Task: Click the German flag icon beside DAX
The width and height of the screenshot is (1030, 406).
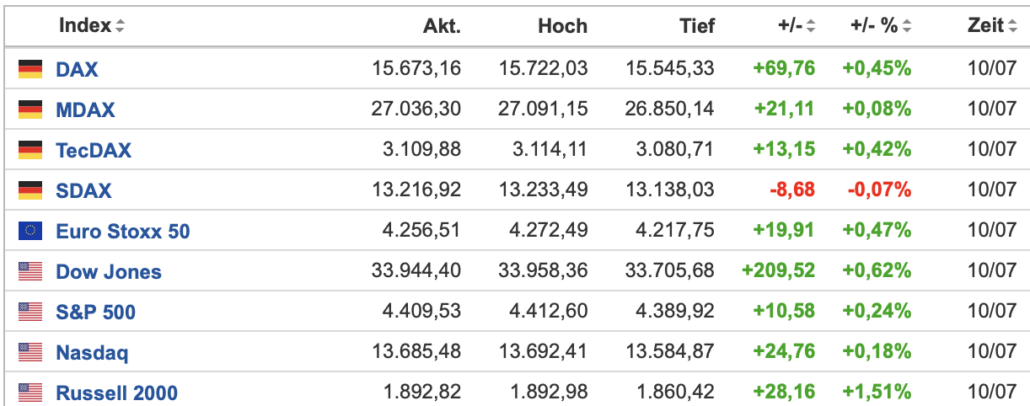Action: [x=30, y=68]
